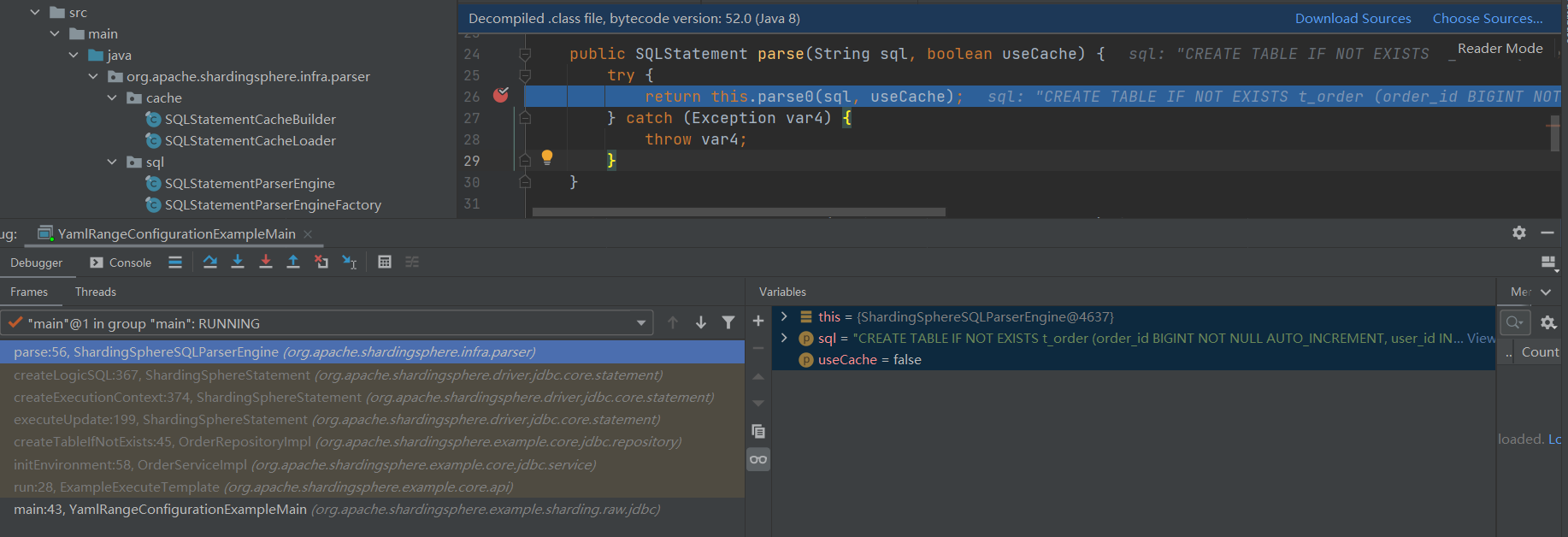Click the Trace Current Stream Chain icon
This screenshot has height=537, width=1568.
pos(412,263)
